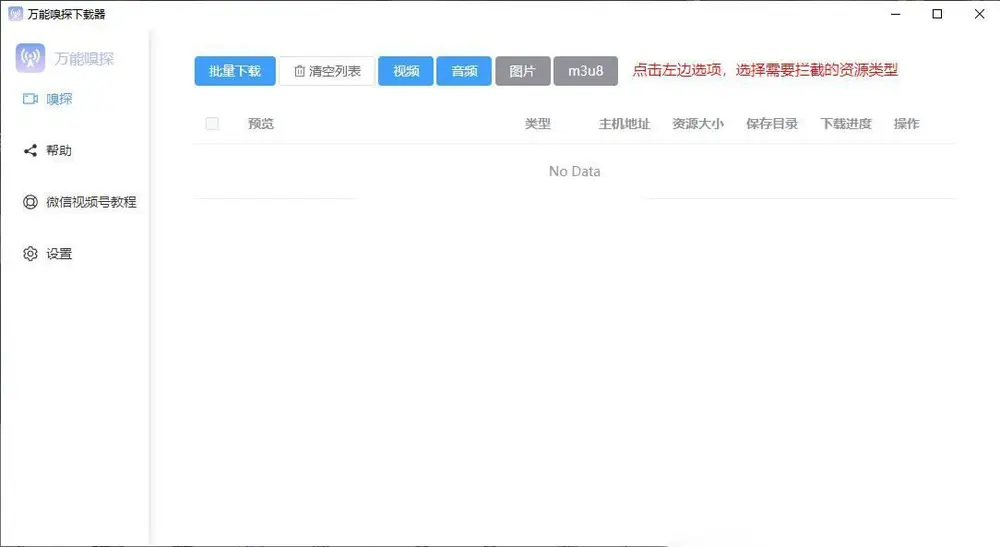This screenshot has height=547, width=1000.
Task: Enable the m3u8 resource type filter
Action: pos(585,71)
